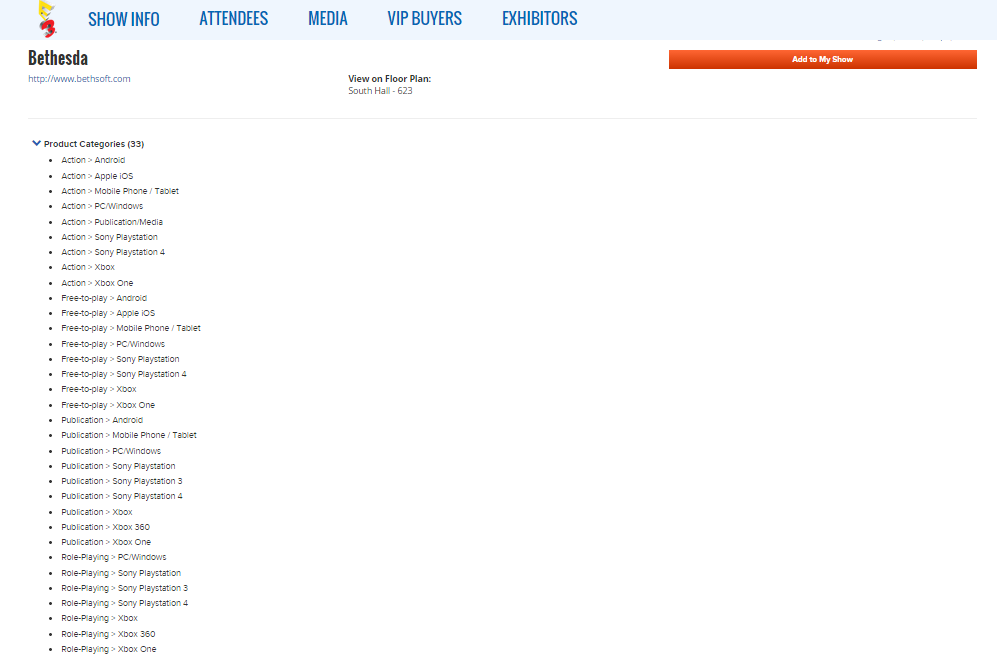Click the Bethesda exhibitor title
Image resolution: width=997 pixels, height=661 pixels.
[58, 57]
